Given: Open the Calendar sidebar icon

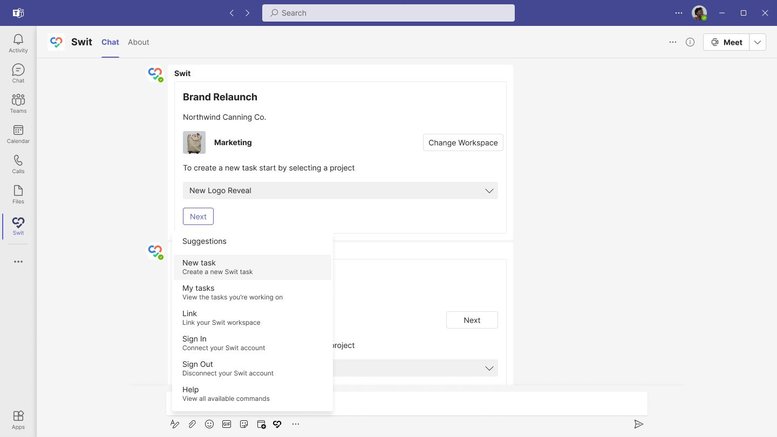Looking at the screenshot, I should point(18,134).
